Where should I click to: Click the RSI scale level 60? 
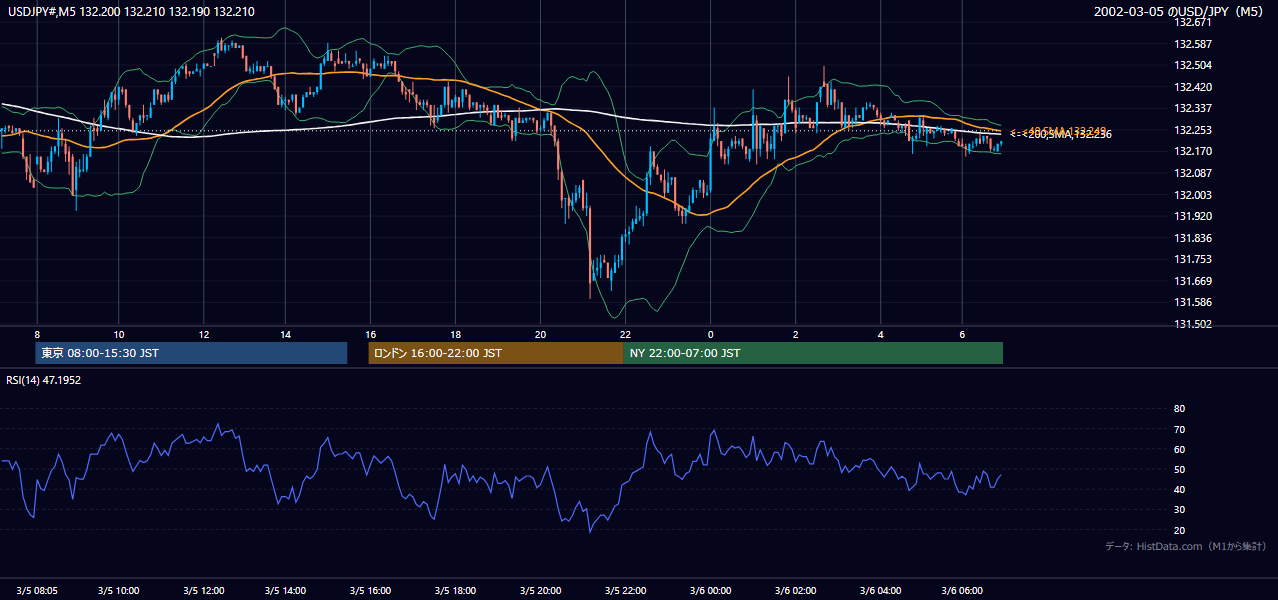(x=1179, y=449)
